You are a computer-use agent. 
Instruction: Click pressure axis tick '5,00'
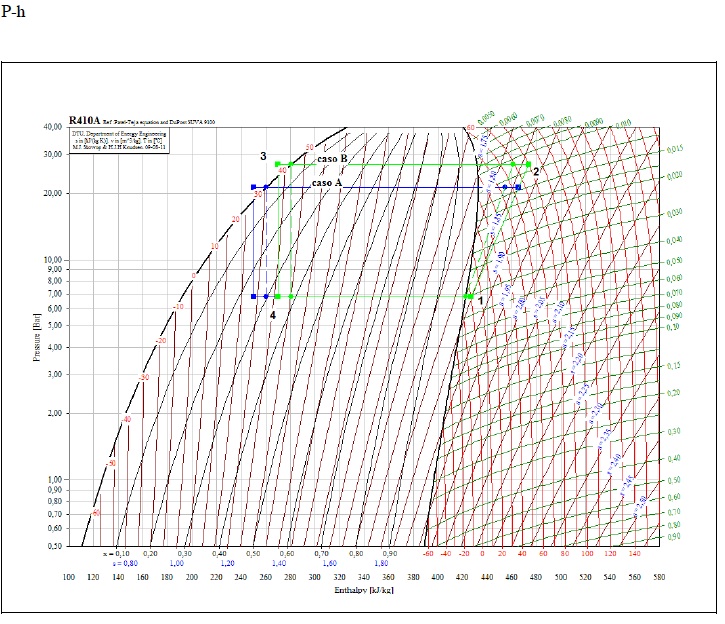tap(55, 325)
